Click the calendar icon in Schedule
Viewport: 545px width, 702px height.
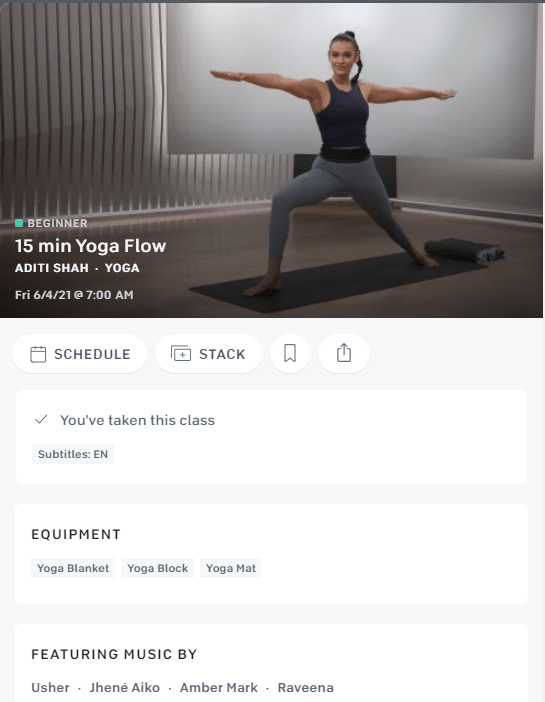(38, 354)
